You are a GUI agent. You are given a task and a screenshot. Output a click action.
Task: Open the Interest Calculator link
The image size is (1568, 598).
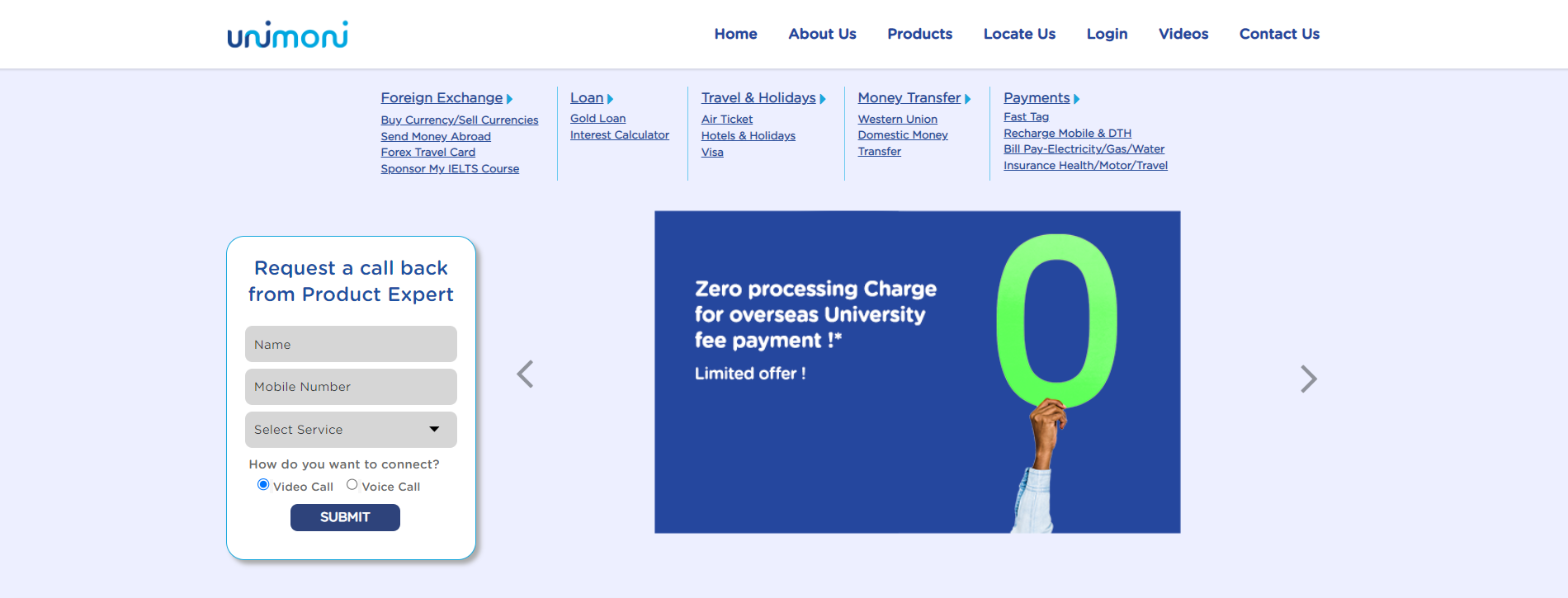coord(620,135)
